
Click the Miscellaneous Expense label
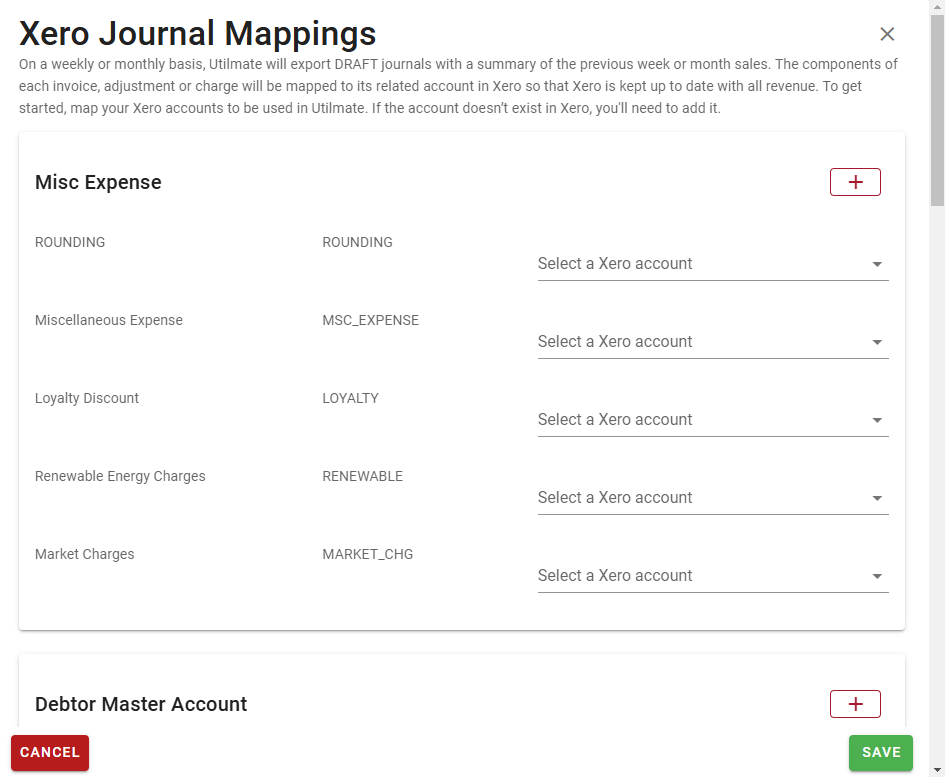(109, 320)
